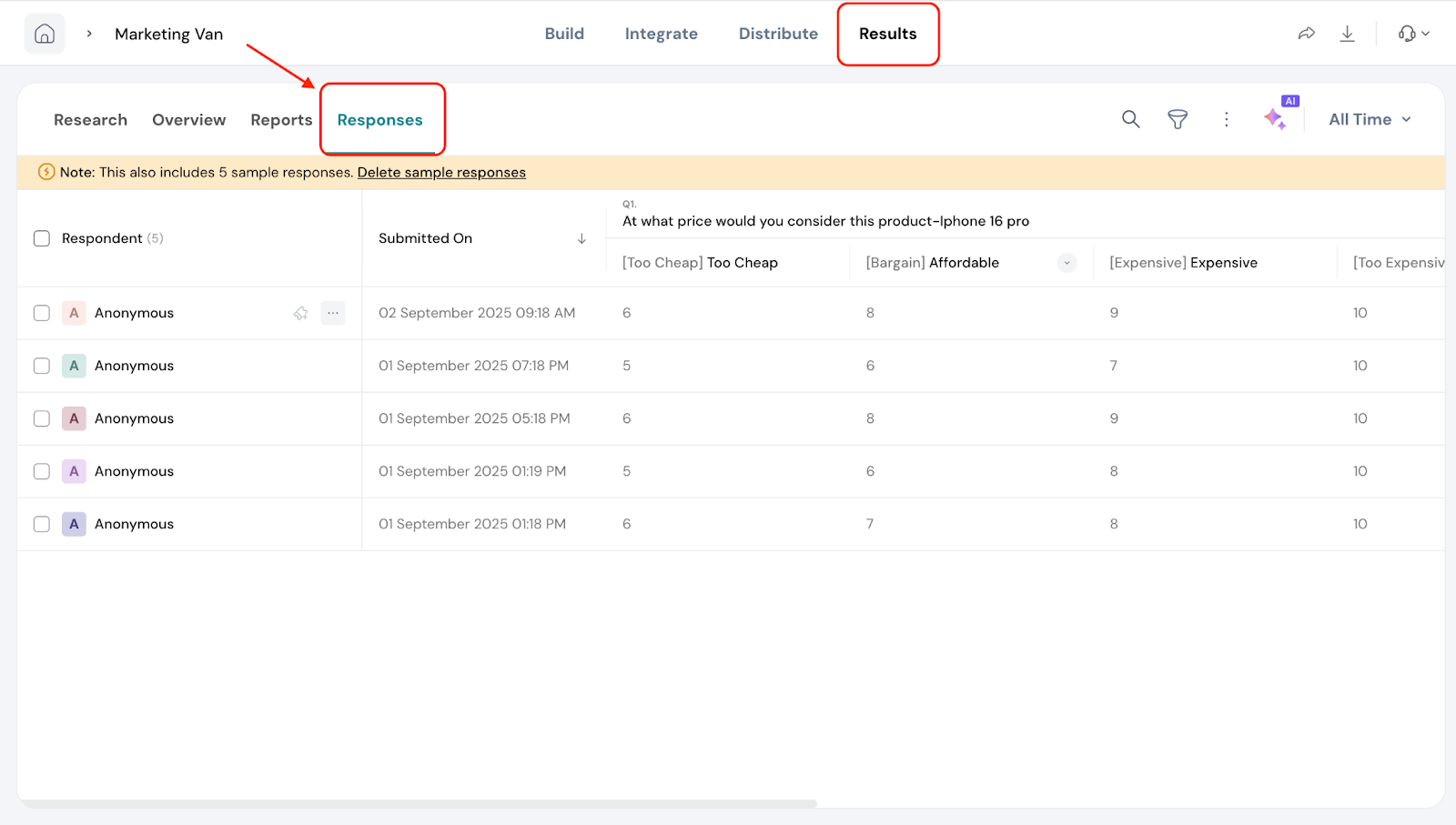The image size is (1456, 825).
Task: Expand the All Time date dropdown
Action: (x=1370, y=119)
